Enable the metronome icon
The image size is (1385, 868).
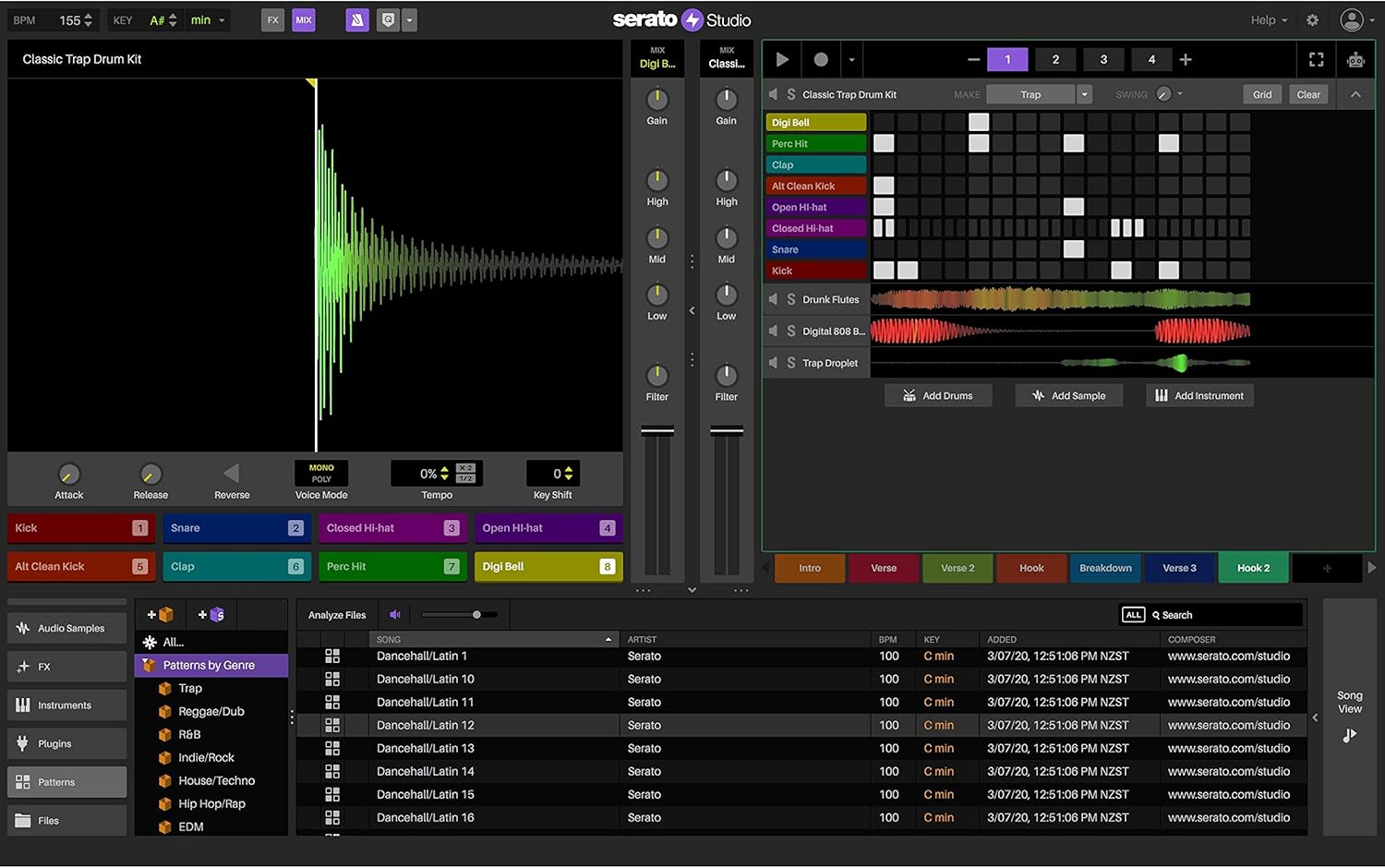point(357,19)
